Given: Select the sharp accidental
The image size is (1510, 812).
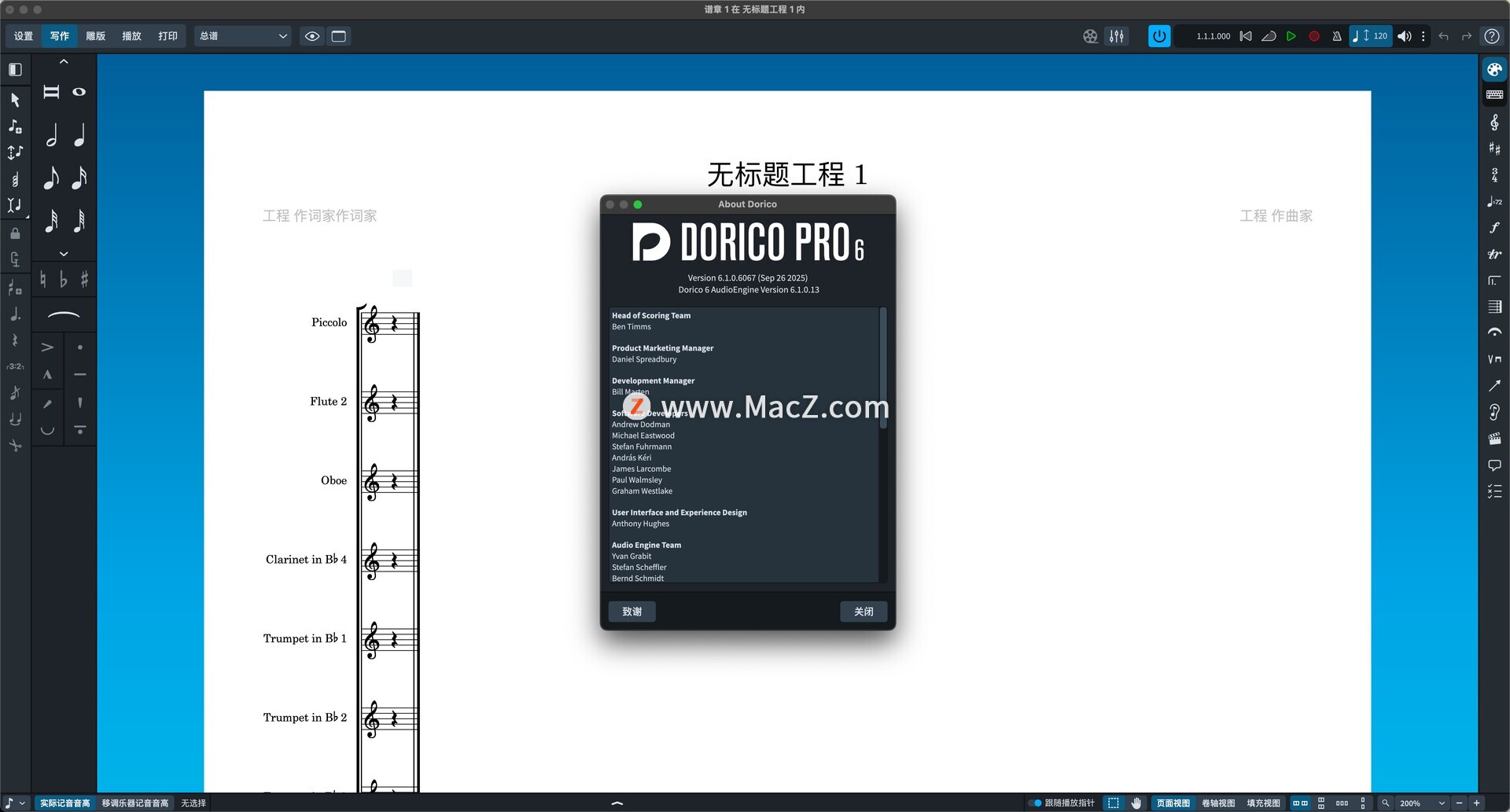Looking at the screenshot, I should click(84, 279).
